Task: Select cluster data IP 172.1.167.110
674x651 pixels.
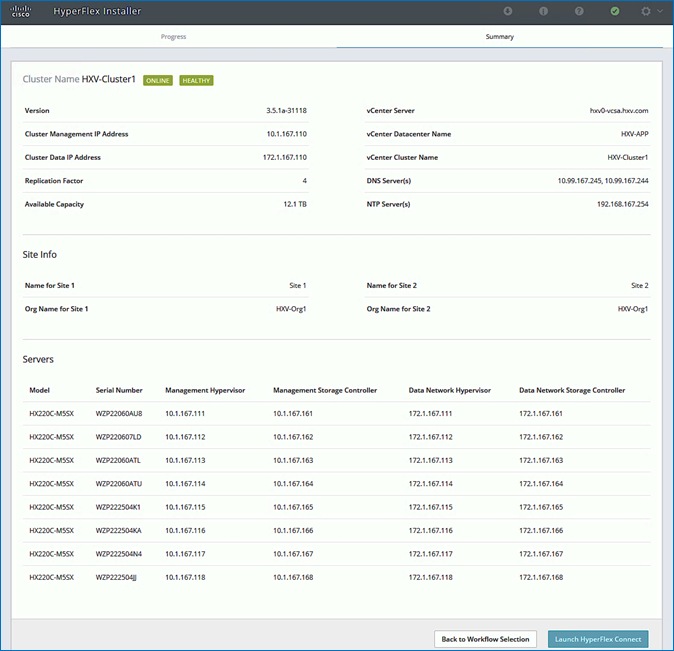Action: coord(285,157)
